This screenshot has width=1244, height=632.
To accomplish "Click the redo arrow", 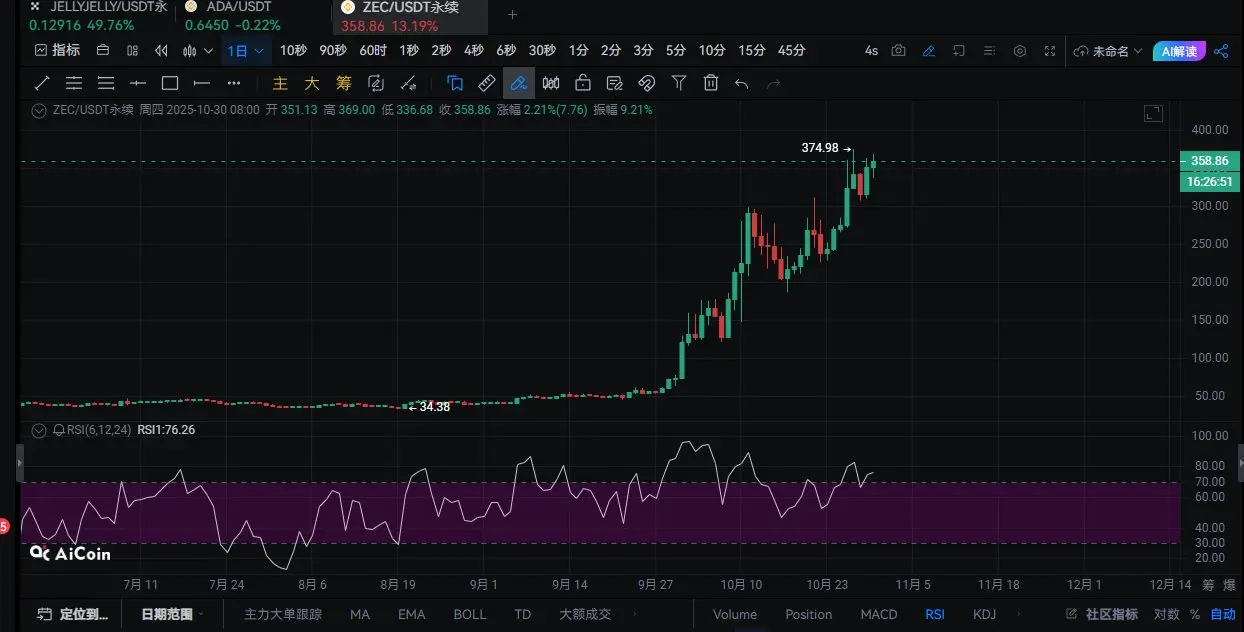I will [x=773, y=83].
